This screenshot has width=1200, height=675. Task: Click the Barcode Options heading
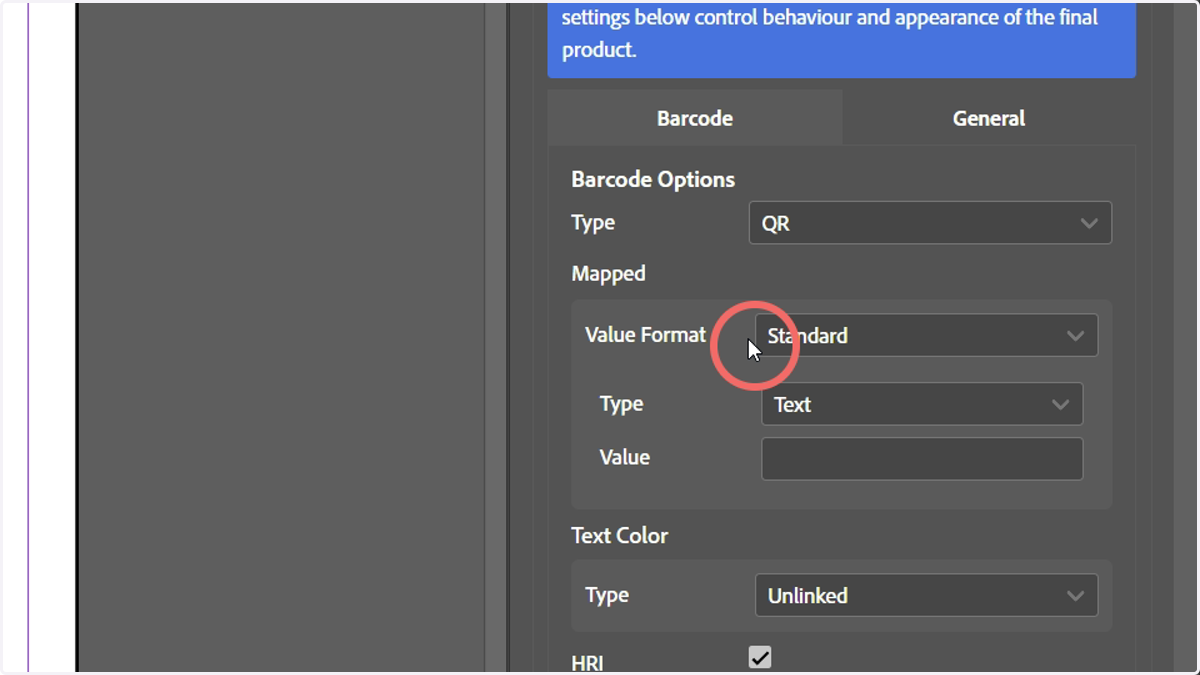click(x=653, y=180)
